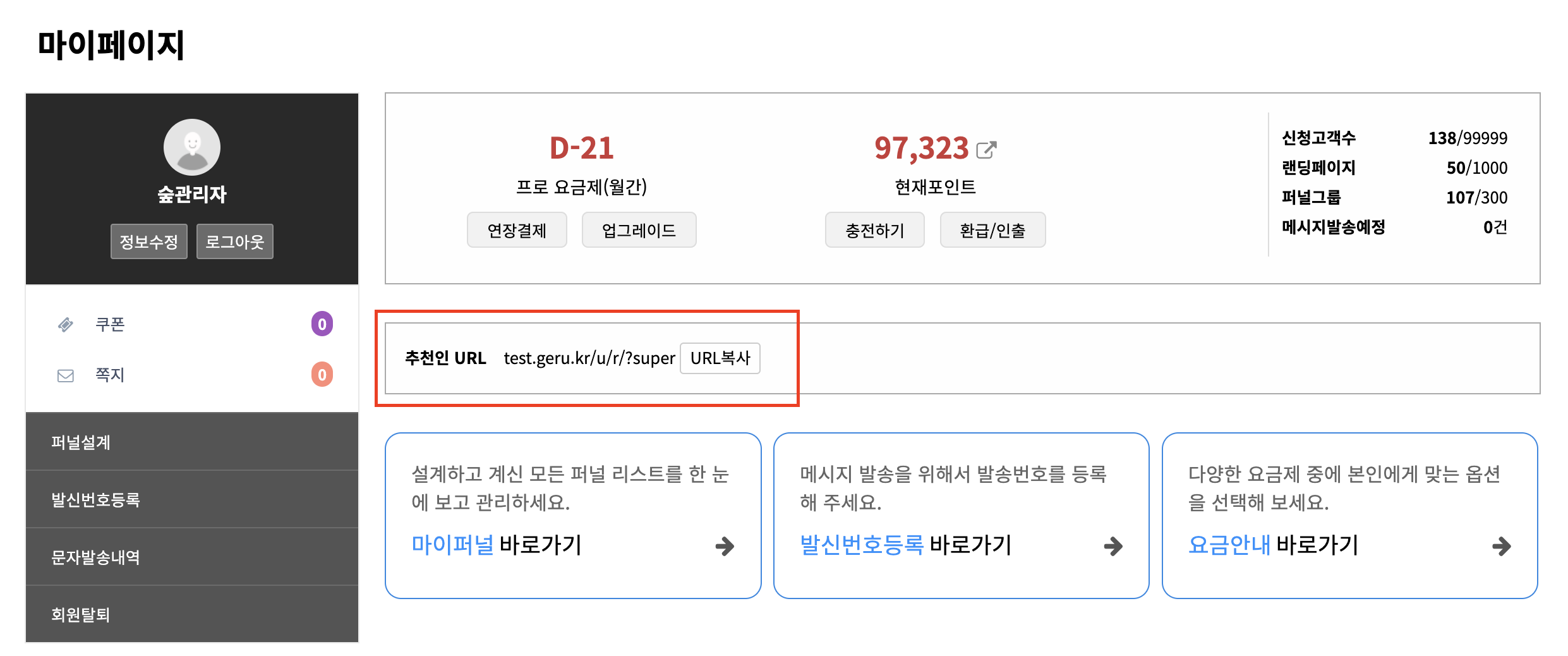
Task: Select 회원탈퇴 in the sidebar menu
Action: tap(192, 614)
